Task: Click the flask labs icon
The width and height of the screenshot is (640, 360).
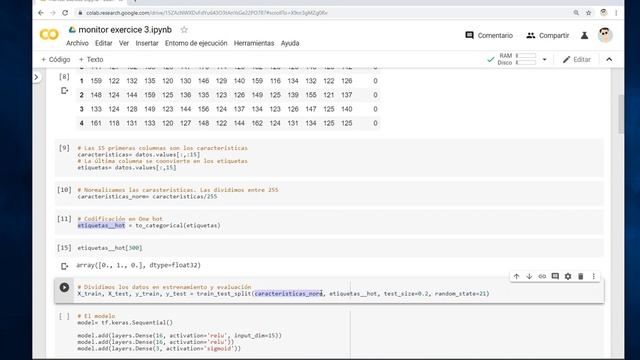Action: pos(584,36)
